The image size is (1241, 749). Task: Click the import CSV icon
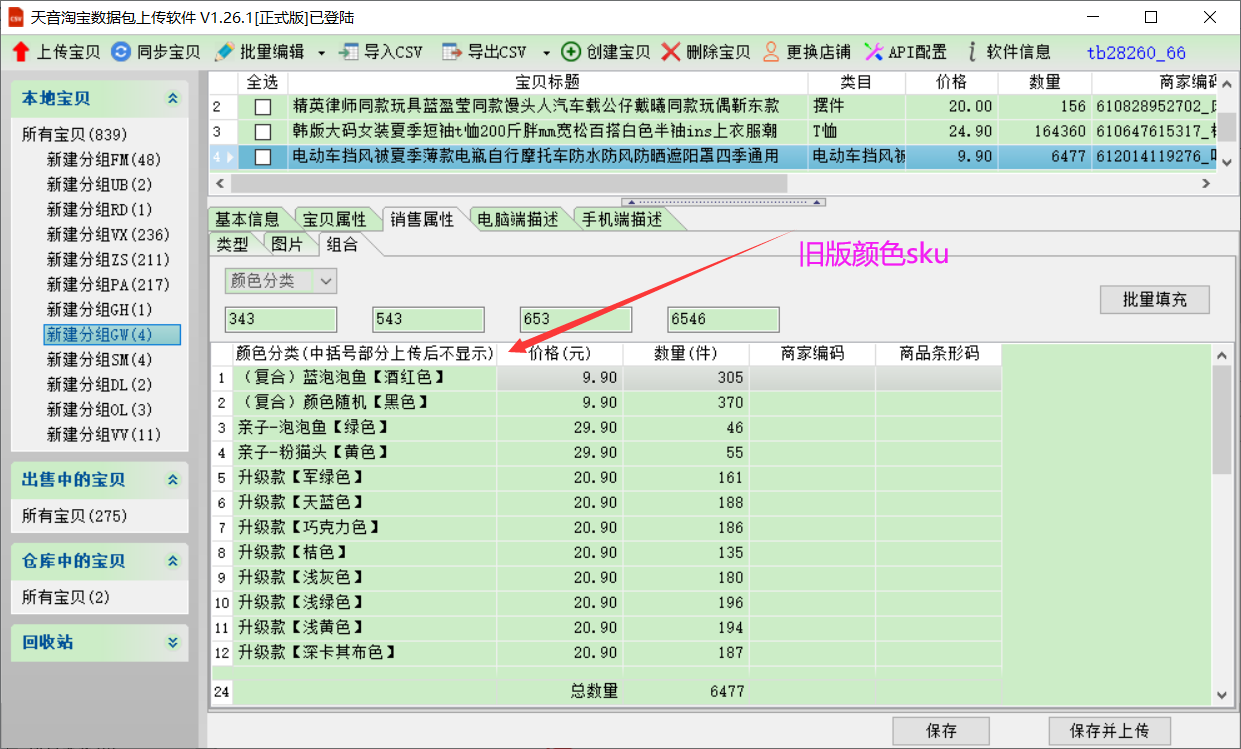point(349,52)
